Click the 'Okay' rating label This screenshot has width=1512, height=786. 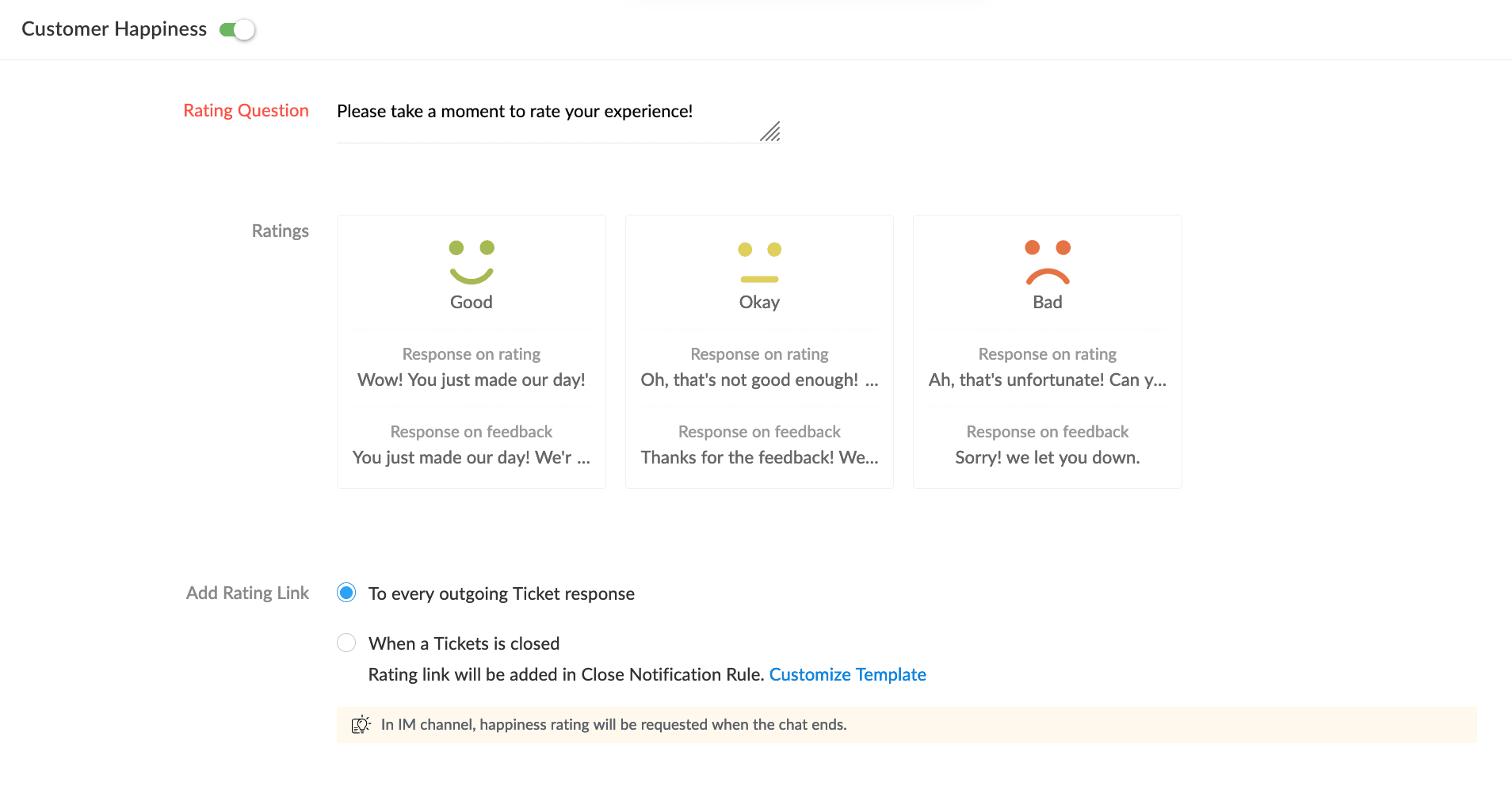759,302
